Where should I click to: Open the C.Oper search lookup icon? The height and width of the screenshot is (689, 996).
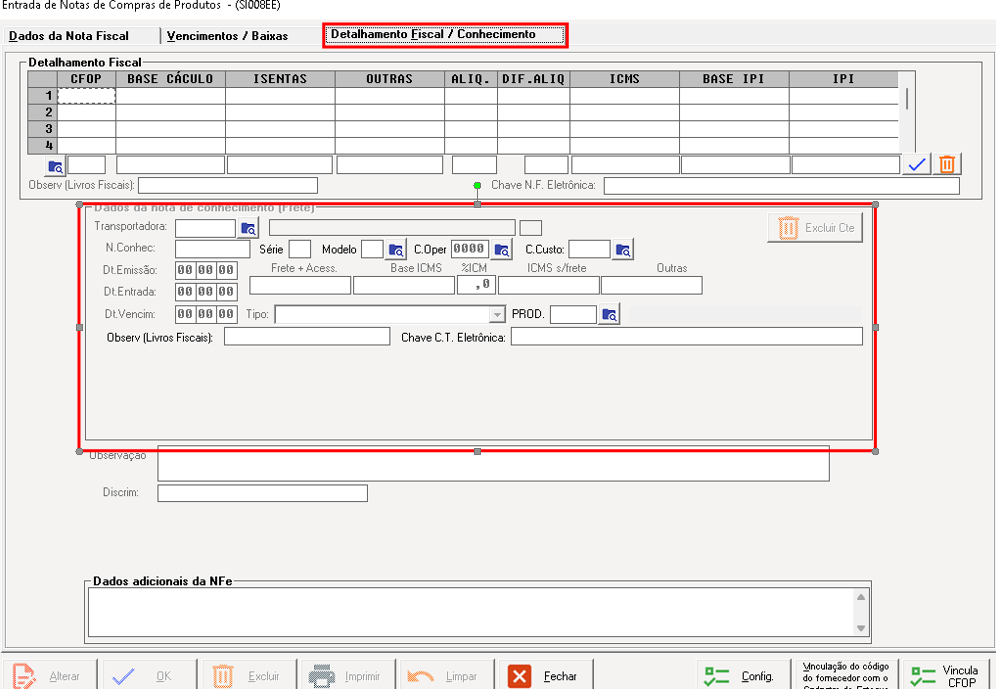coord(502,250)
